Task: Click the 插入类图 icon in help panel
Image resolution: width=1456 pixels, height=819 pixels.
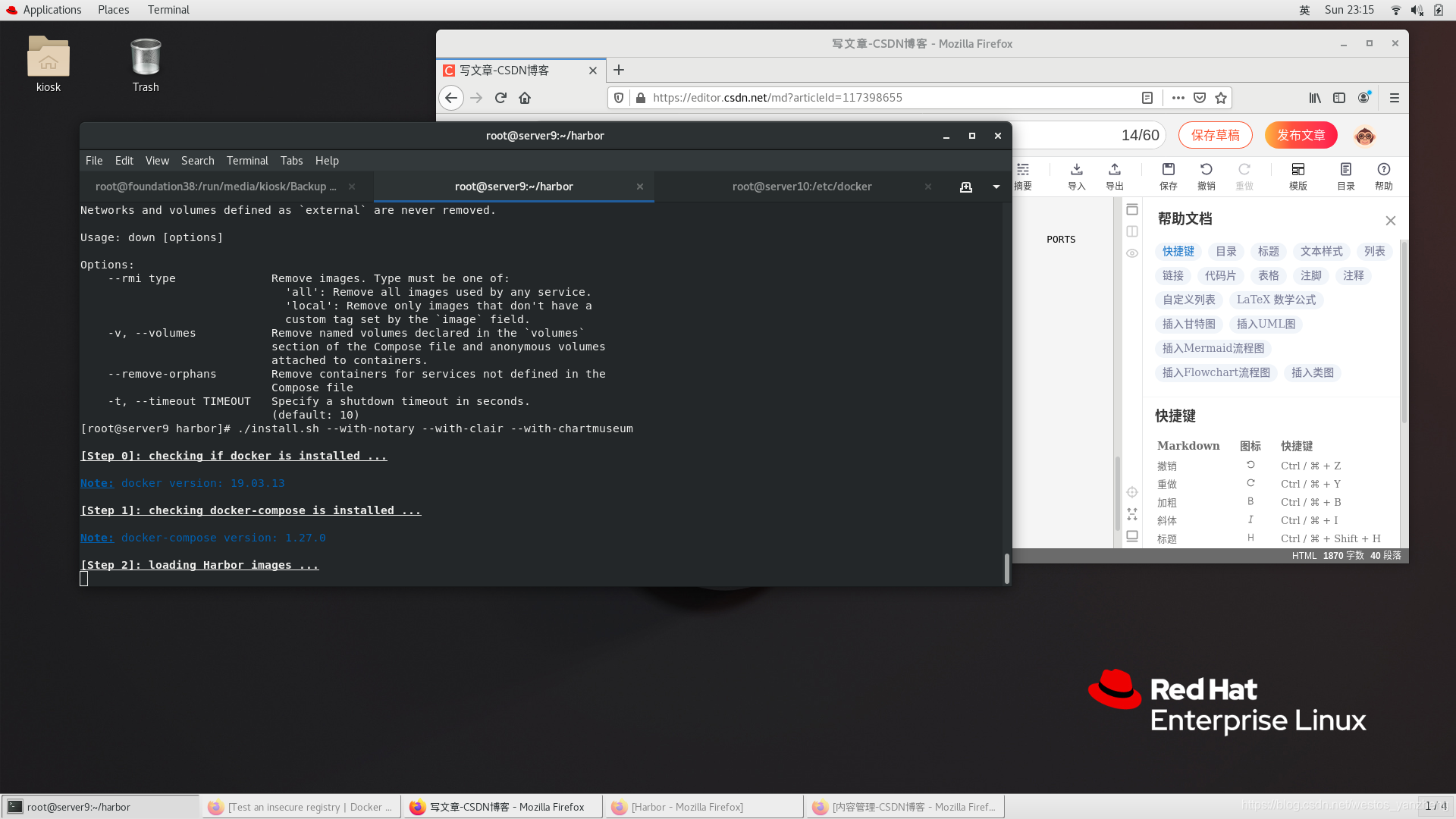Action: coord(1312,372)
